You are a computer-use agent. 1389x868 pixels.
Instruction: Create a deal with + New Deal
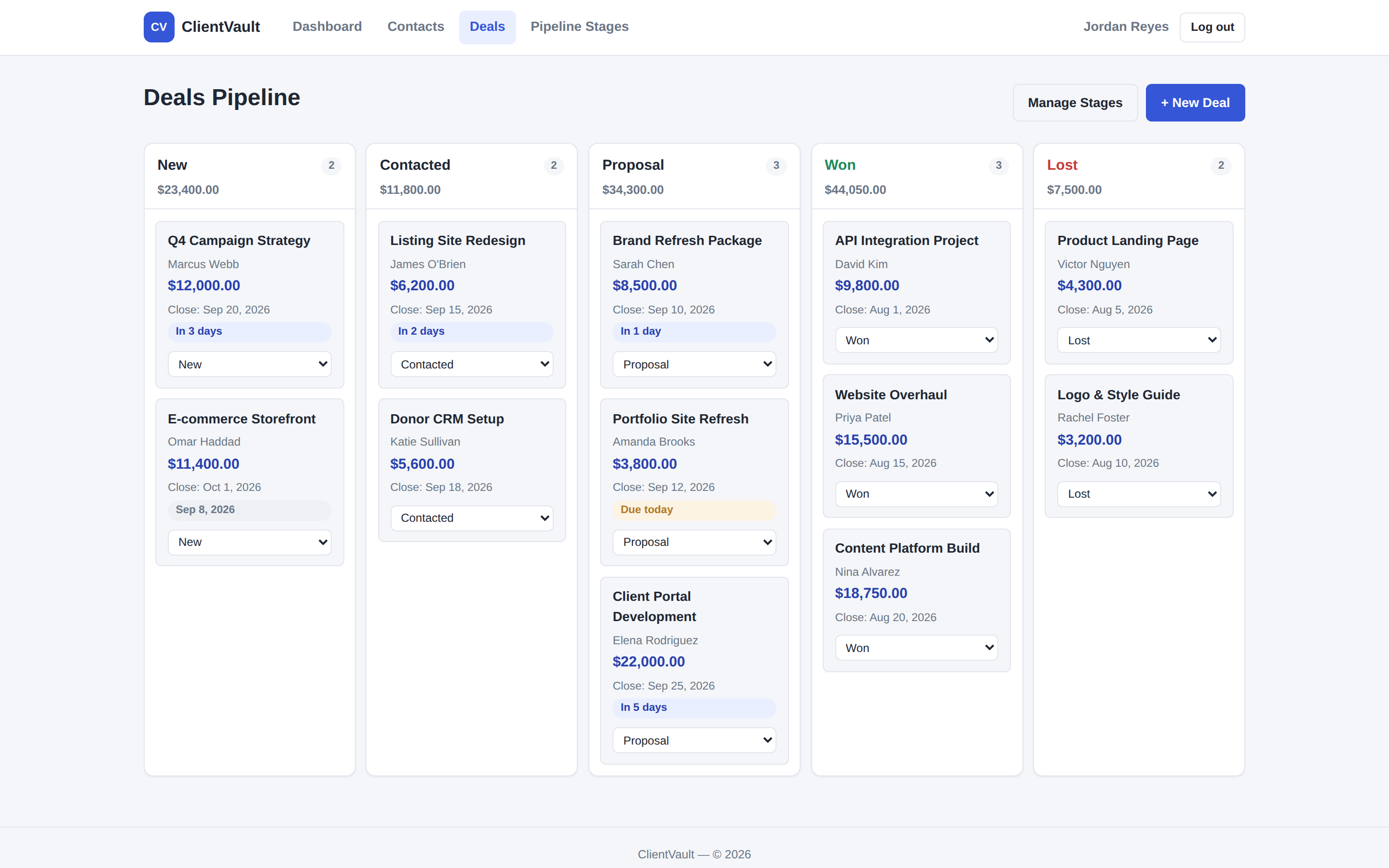(1195, 103)
